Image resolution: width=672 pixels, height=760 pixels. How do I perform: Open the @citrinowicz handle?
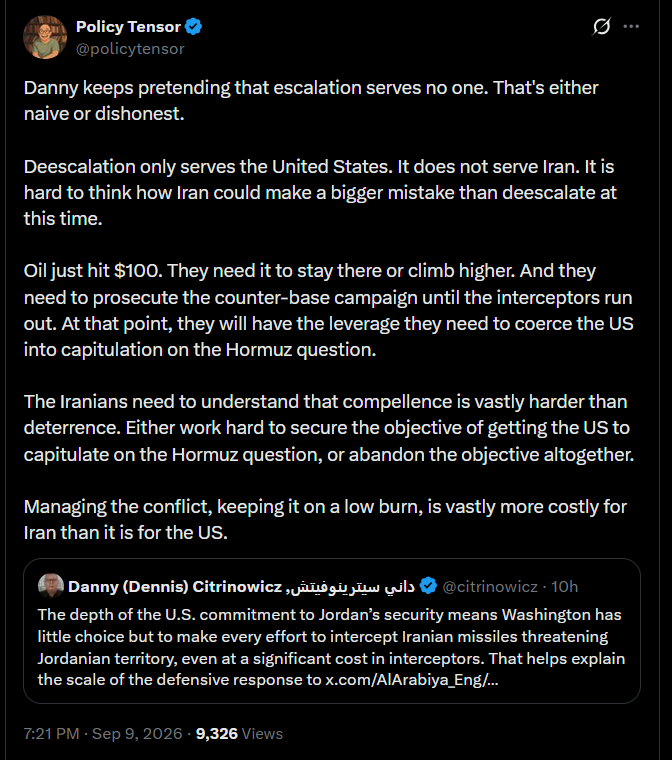(490, 586)
